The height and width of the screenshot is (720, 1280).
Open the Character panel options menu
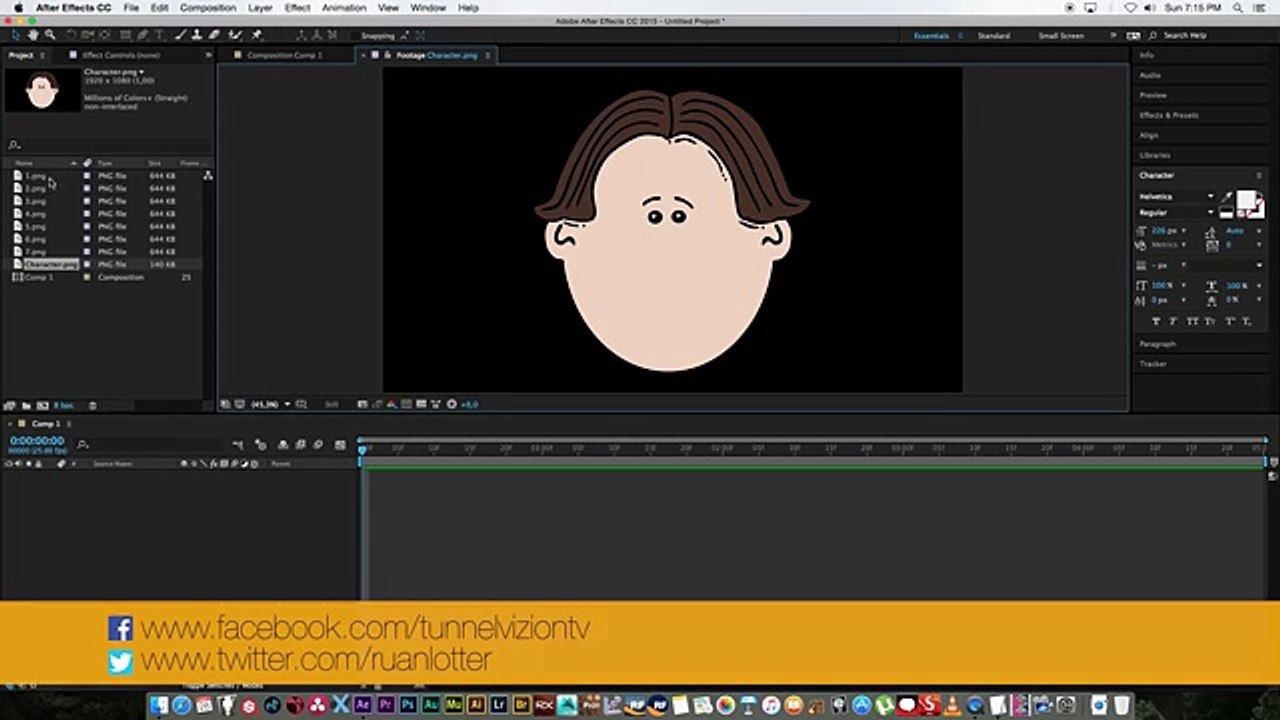1259,175
